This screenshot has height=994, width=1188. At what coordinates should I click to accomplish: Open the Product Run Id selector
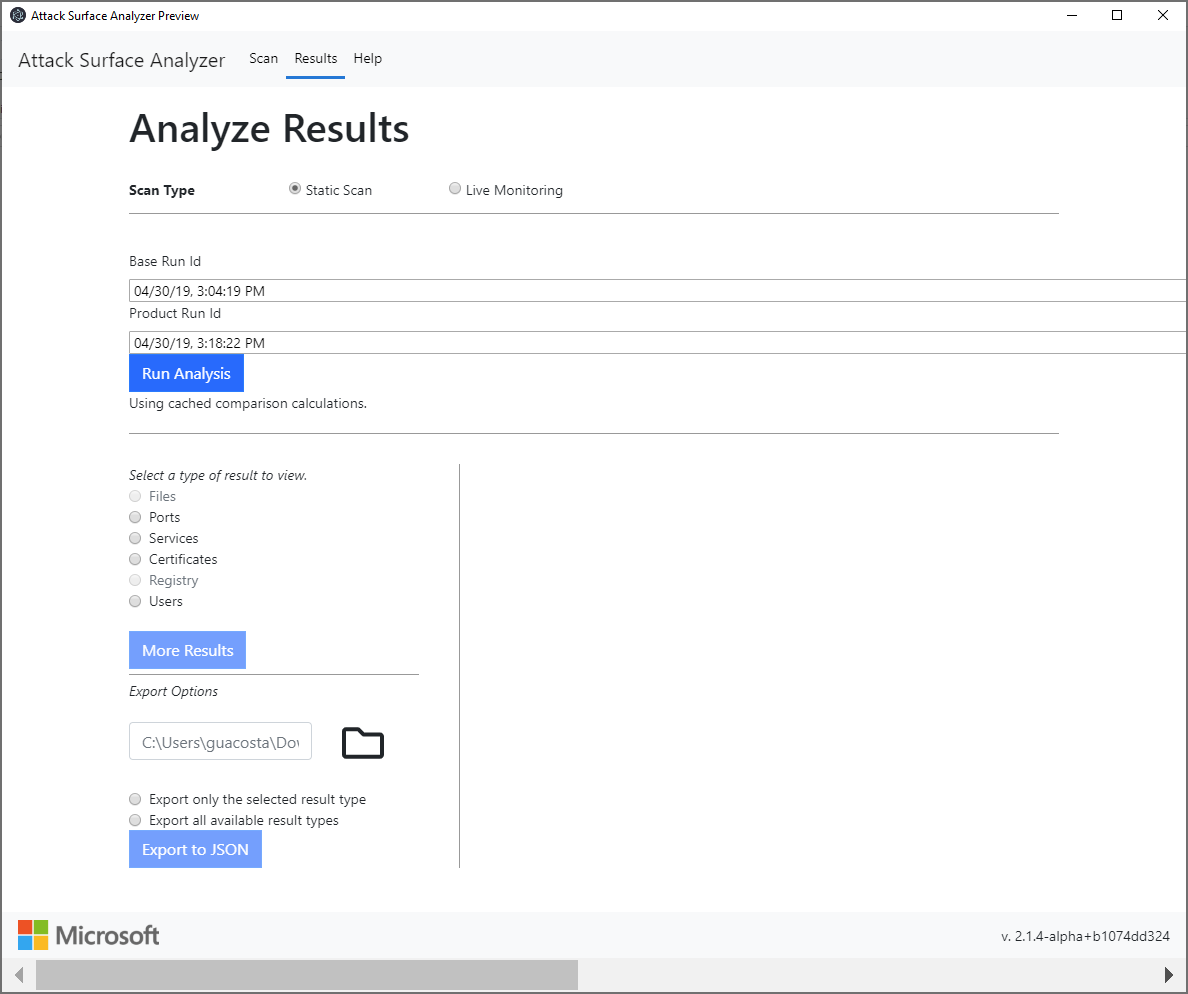400,342
